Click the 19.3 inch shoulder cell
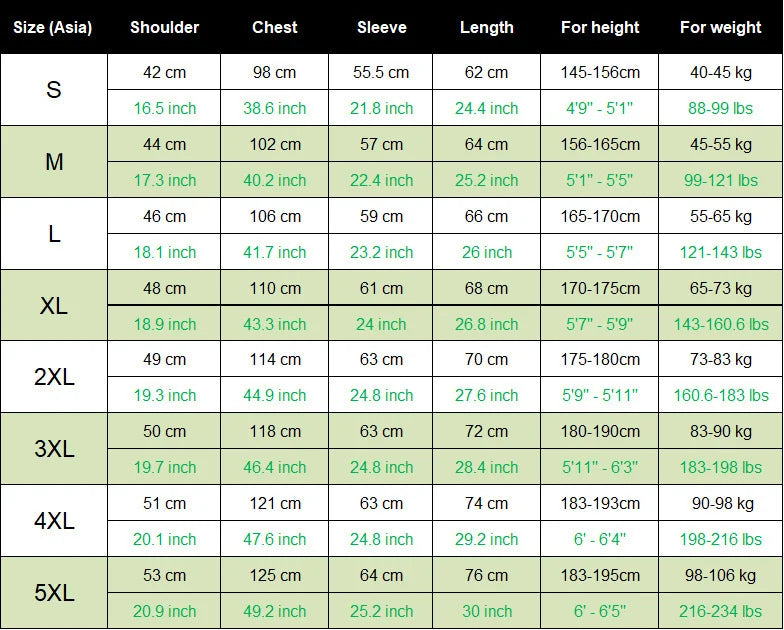 (164, 395)
